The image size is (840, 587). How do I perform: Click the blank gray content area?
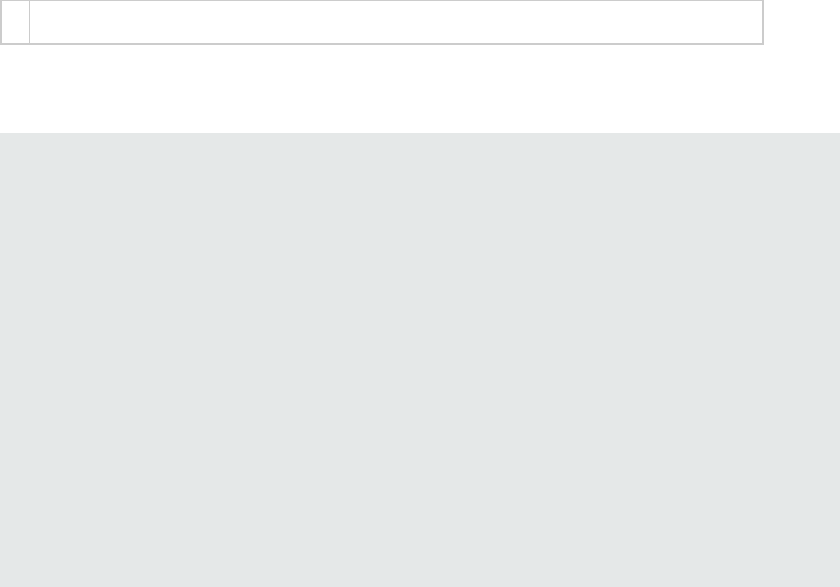point(420,360)
